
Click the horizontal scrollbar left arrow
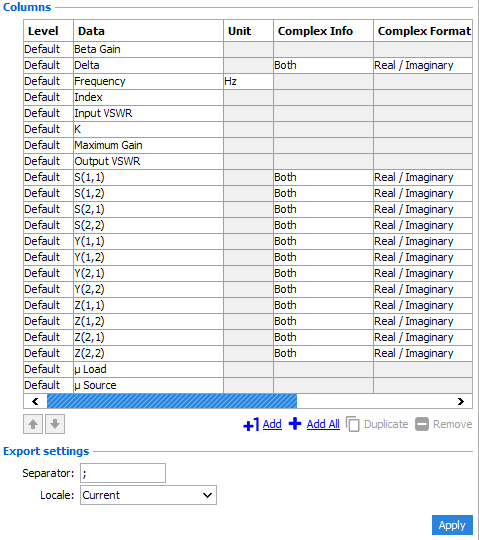click(x=35, y=401)
